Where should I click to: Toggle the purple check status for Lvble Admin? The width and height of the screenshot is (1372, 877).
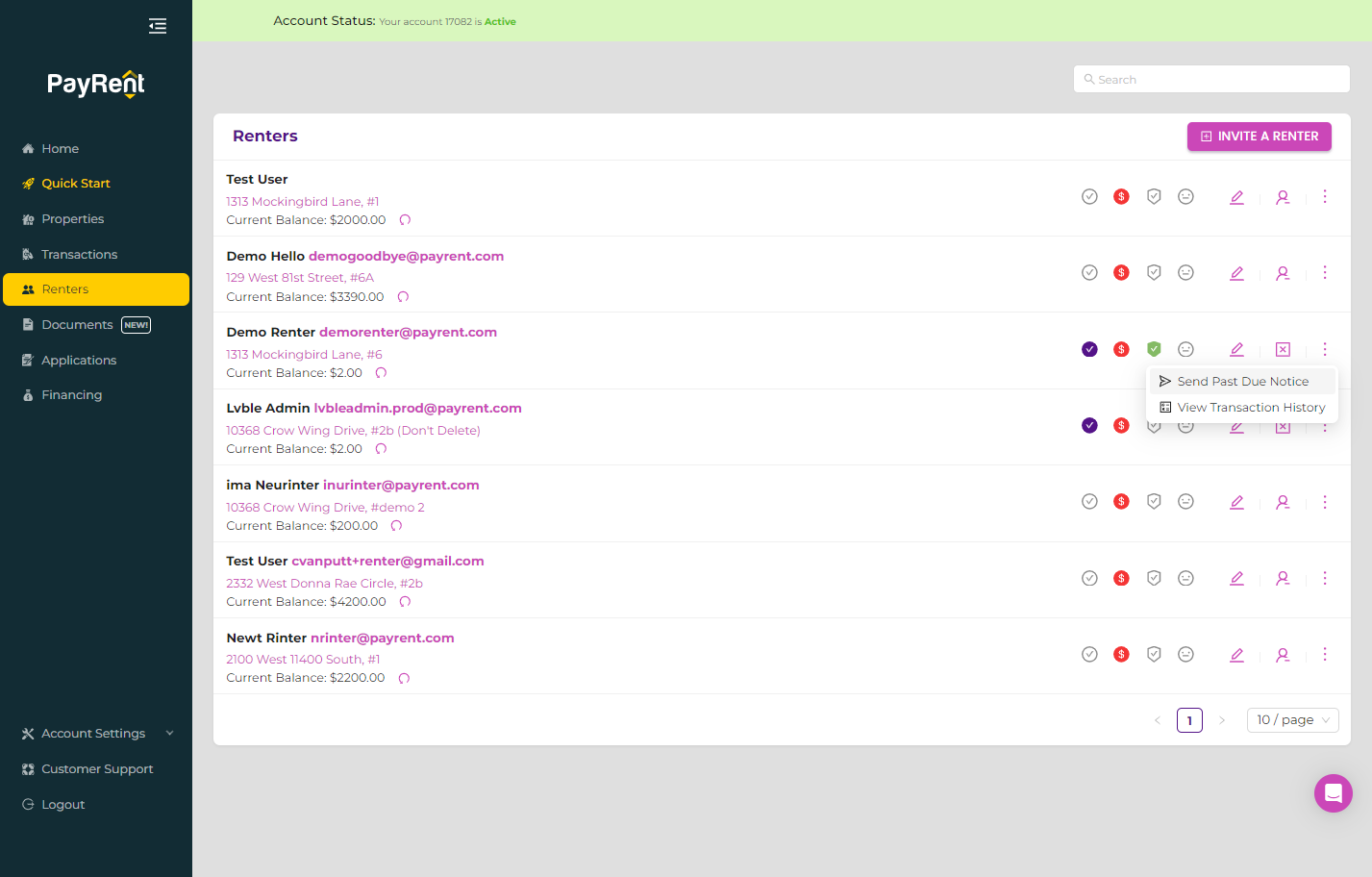[1089, 425]
